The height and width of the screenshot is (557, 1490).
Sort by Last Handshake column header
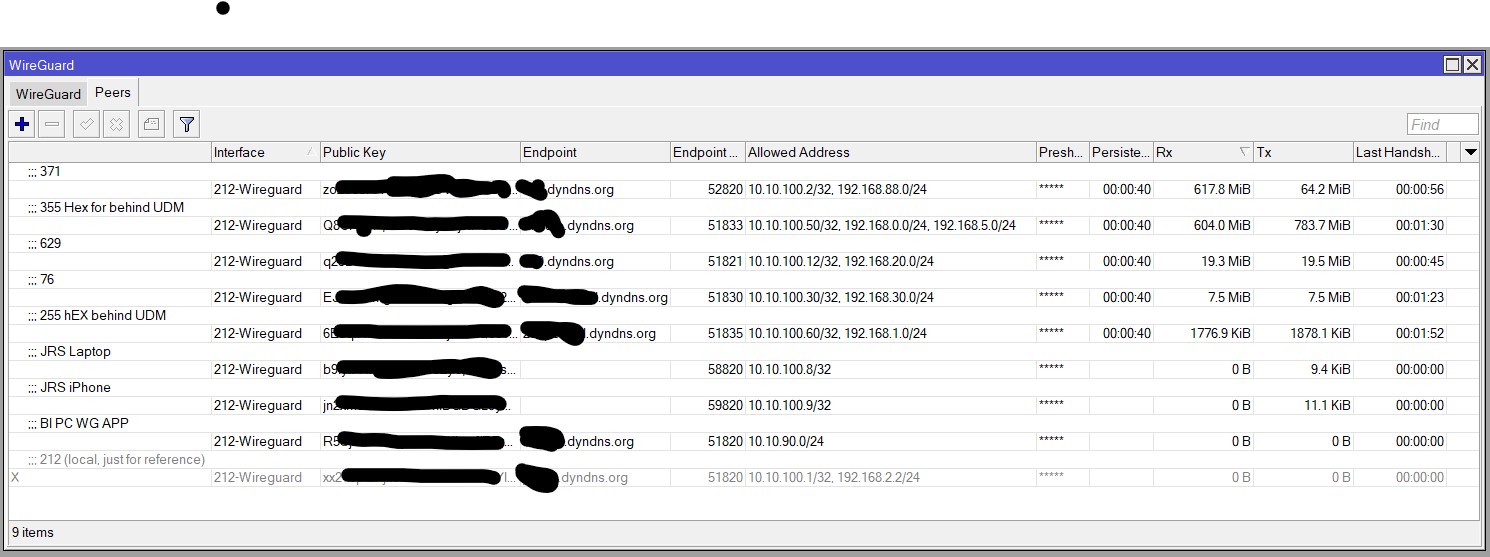(1399, 152)
